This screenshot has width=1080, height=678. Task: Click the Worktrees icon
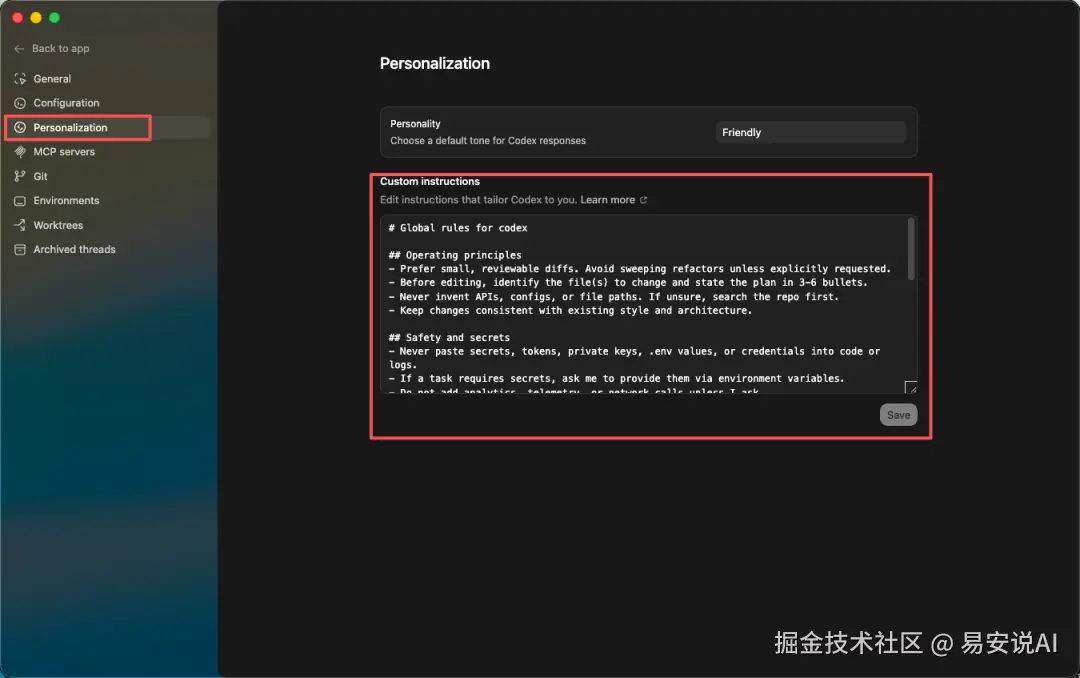pos(20,225)
